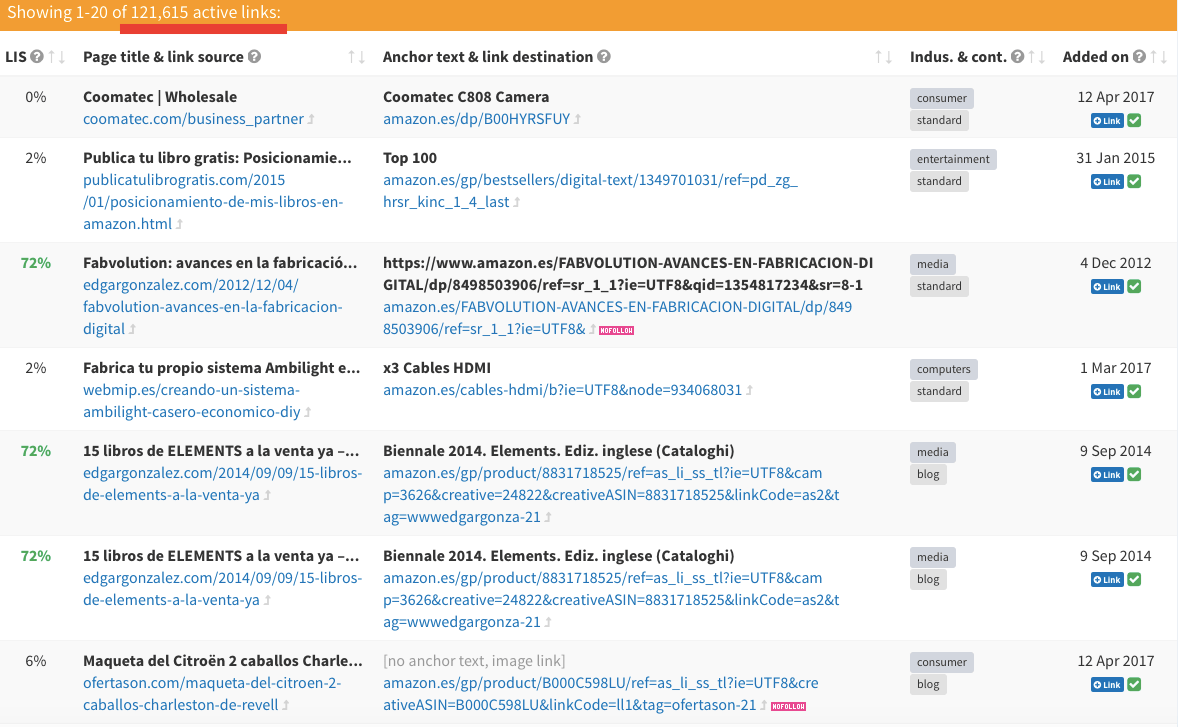1178x727 pixels.
Task: Sort table by LIS column arrows
Action: [x=56, y=57]
